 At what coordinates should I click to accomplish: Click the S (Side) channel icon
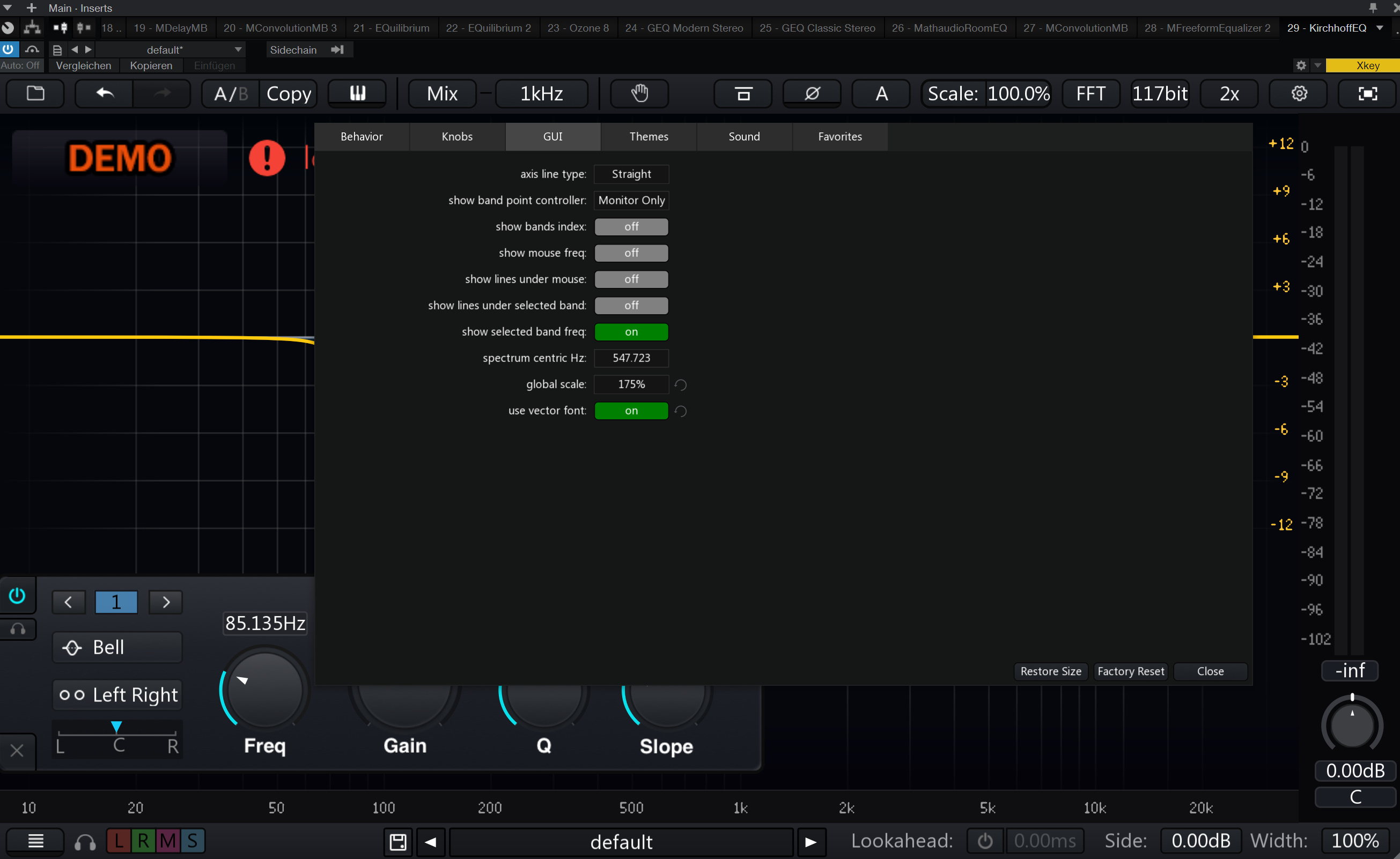click(192, 840)
